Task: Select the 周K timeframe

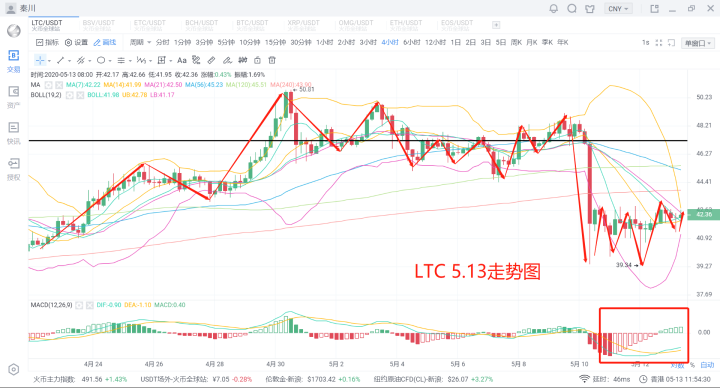Action: pyautogui.click(x=516, y=42)
